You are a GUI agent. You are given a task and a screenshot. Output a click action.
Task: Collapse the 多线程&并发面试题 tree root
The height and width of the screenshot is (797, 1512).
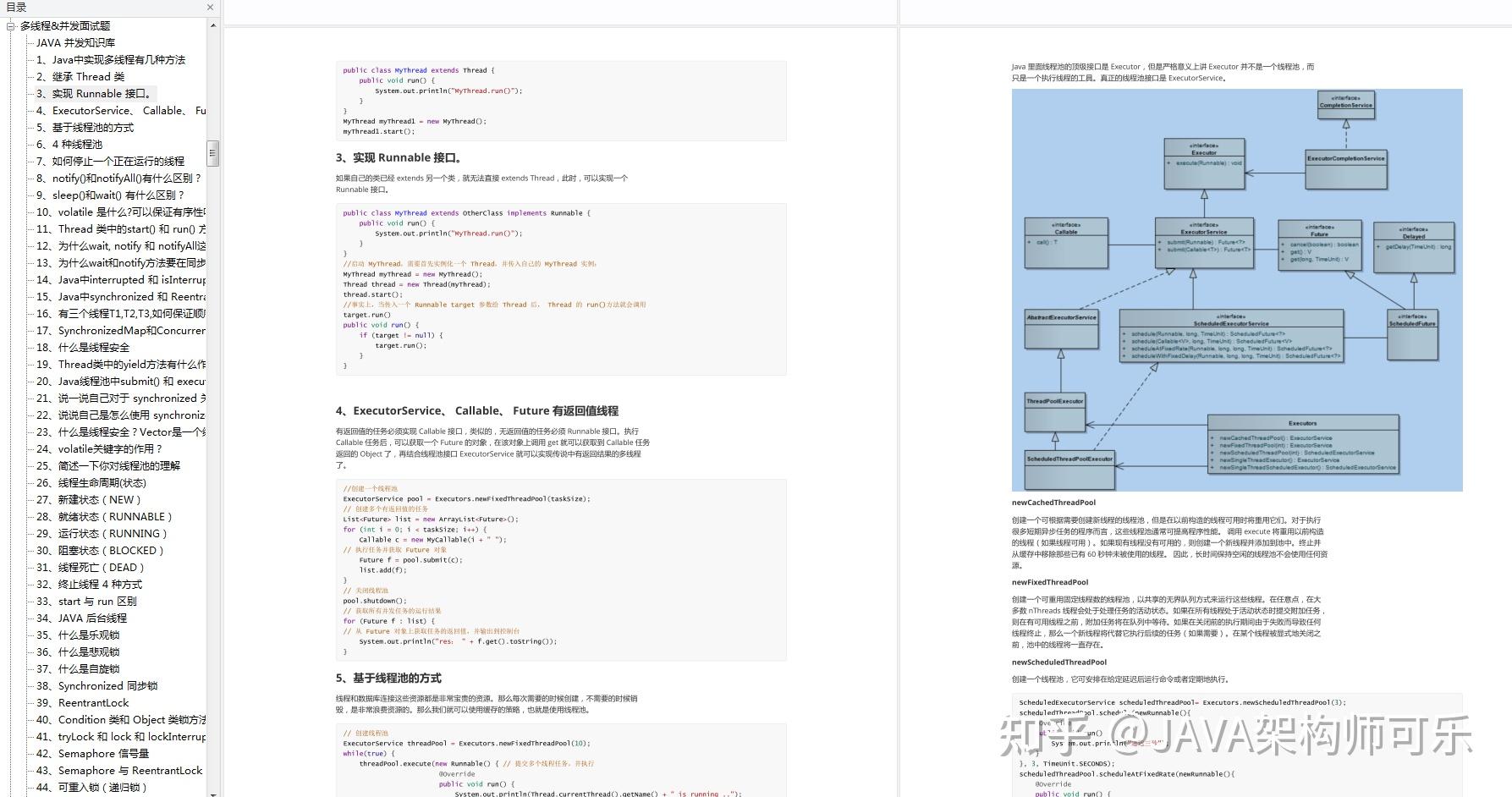tap(11, 26)
